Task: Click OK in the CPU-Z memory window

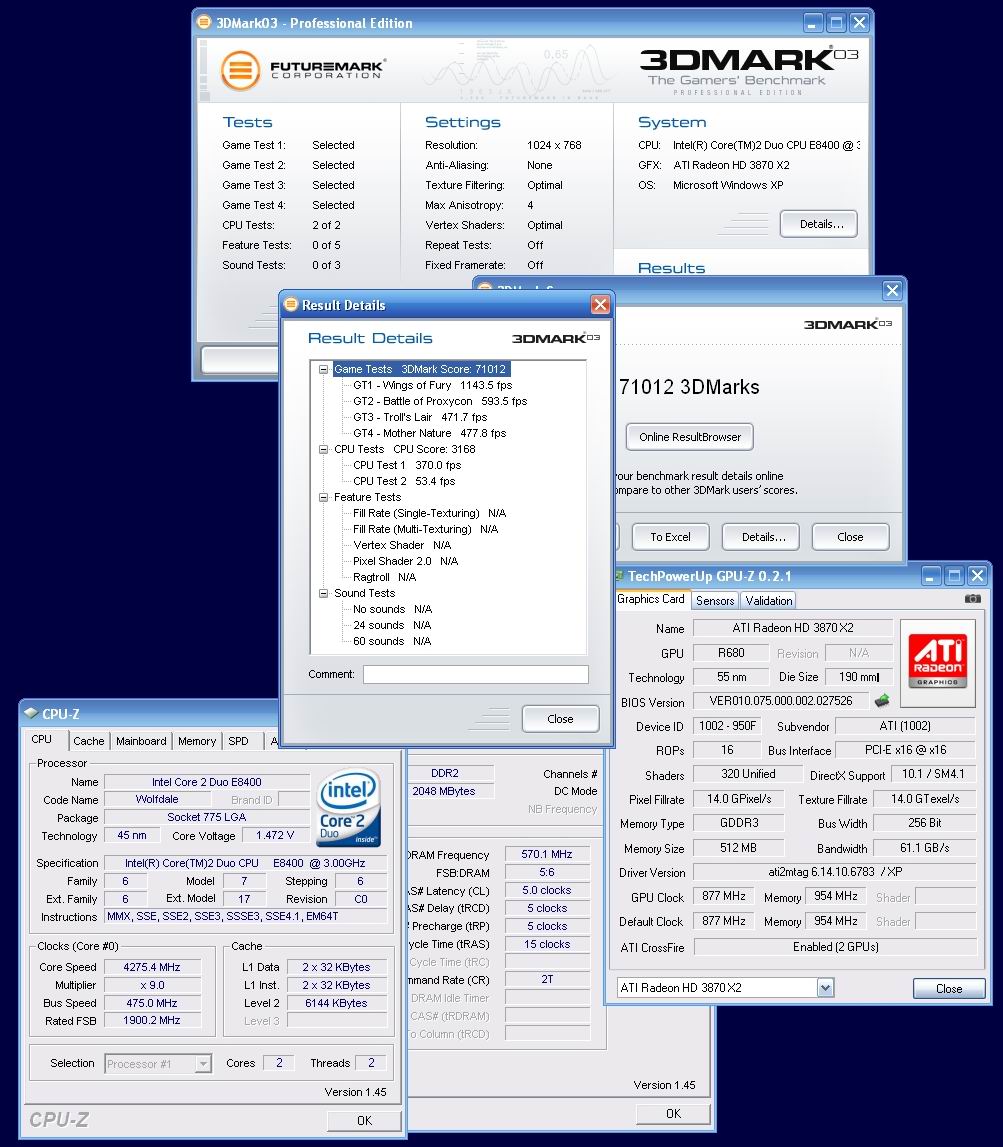Action: pyautogui.click(x=673, y=1113)
